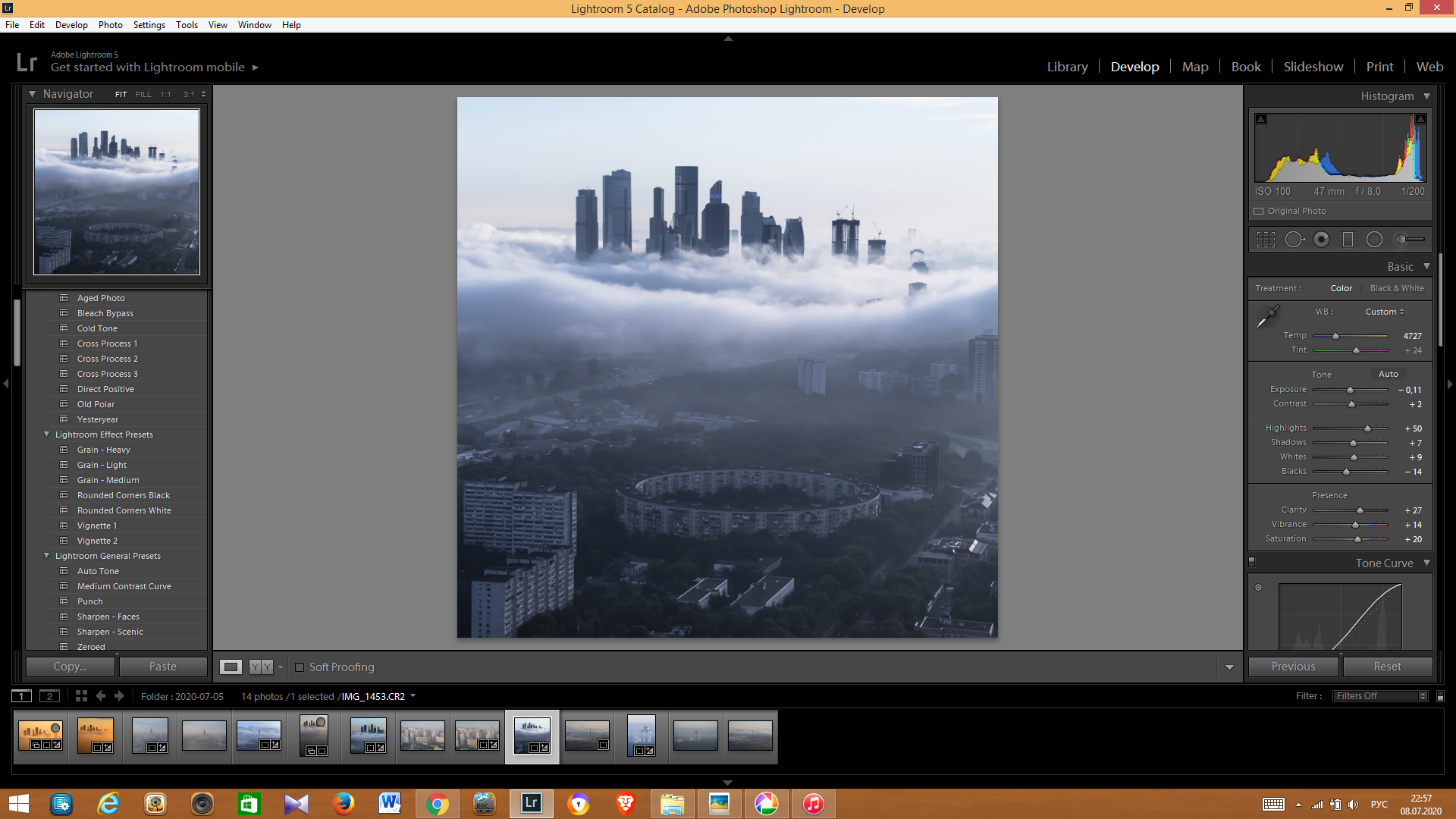Toggle the Original Photo checkbox
1456x819 pixels.
(1259, 212)
